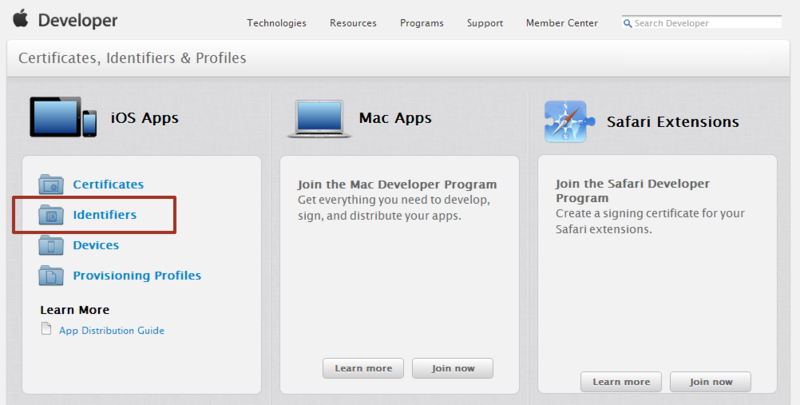Open the Programs menu

tap(421, 23)
